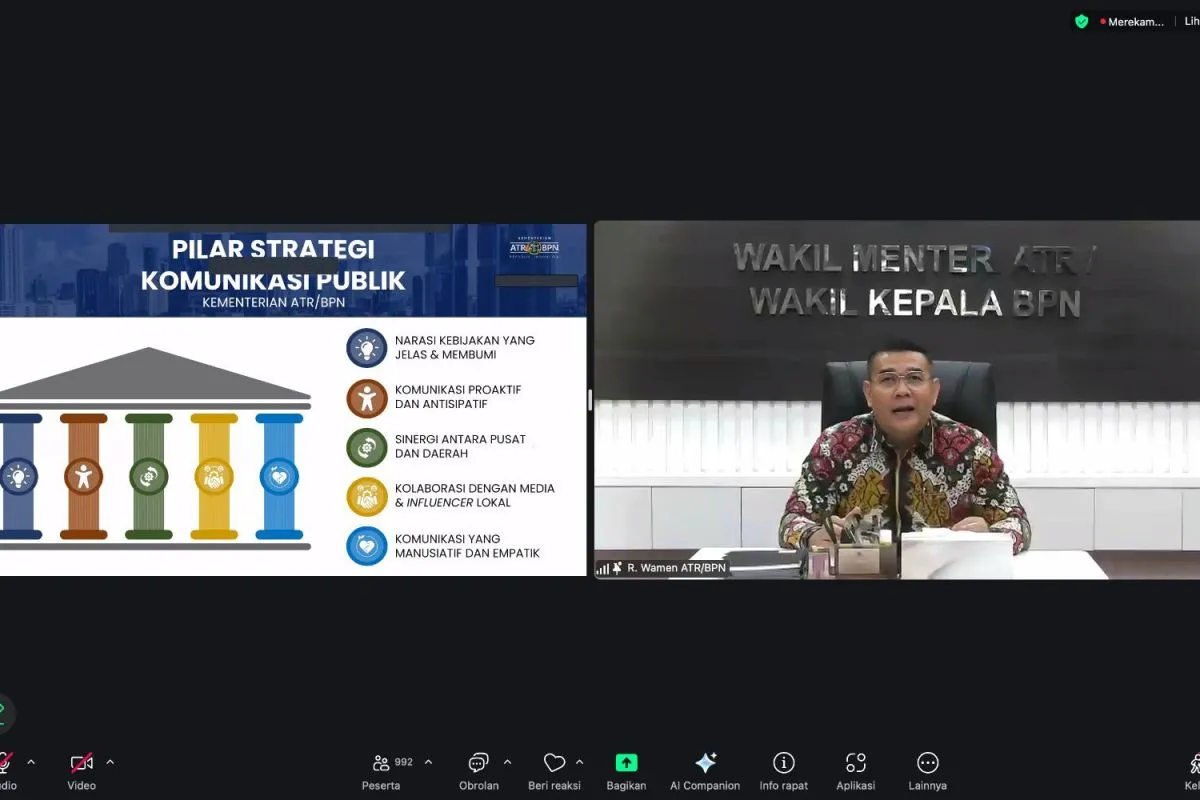Open the Aplikasi apps panel

(855, 763)
